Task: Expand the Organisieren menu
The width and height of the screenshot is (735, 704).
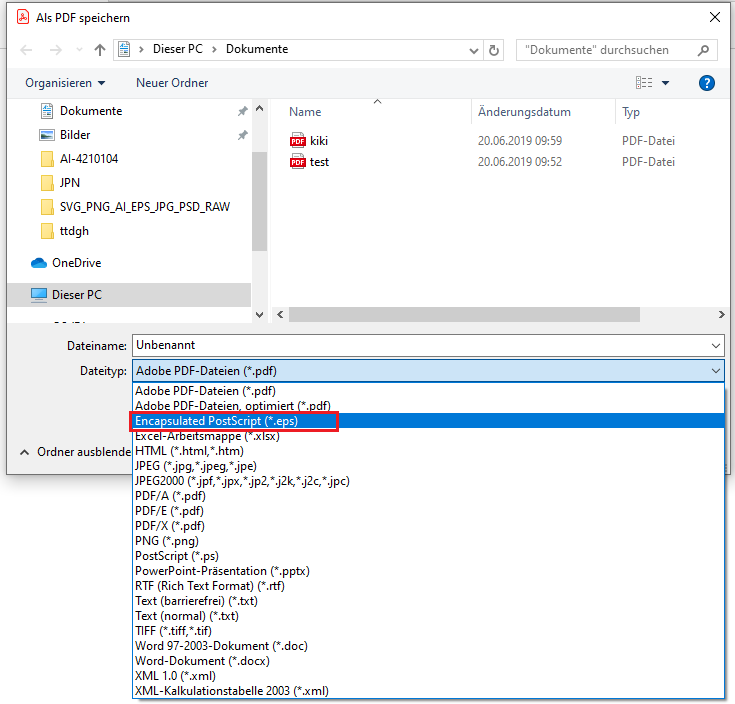Action: (65, 83)
